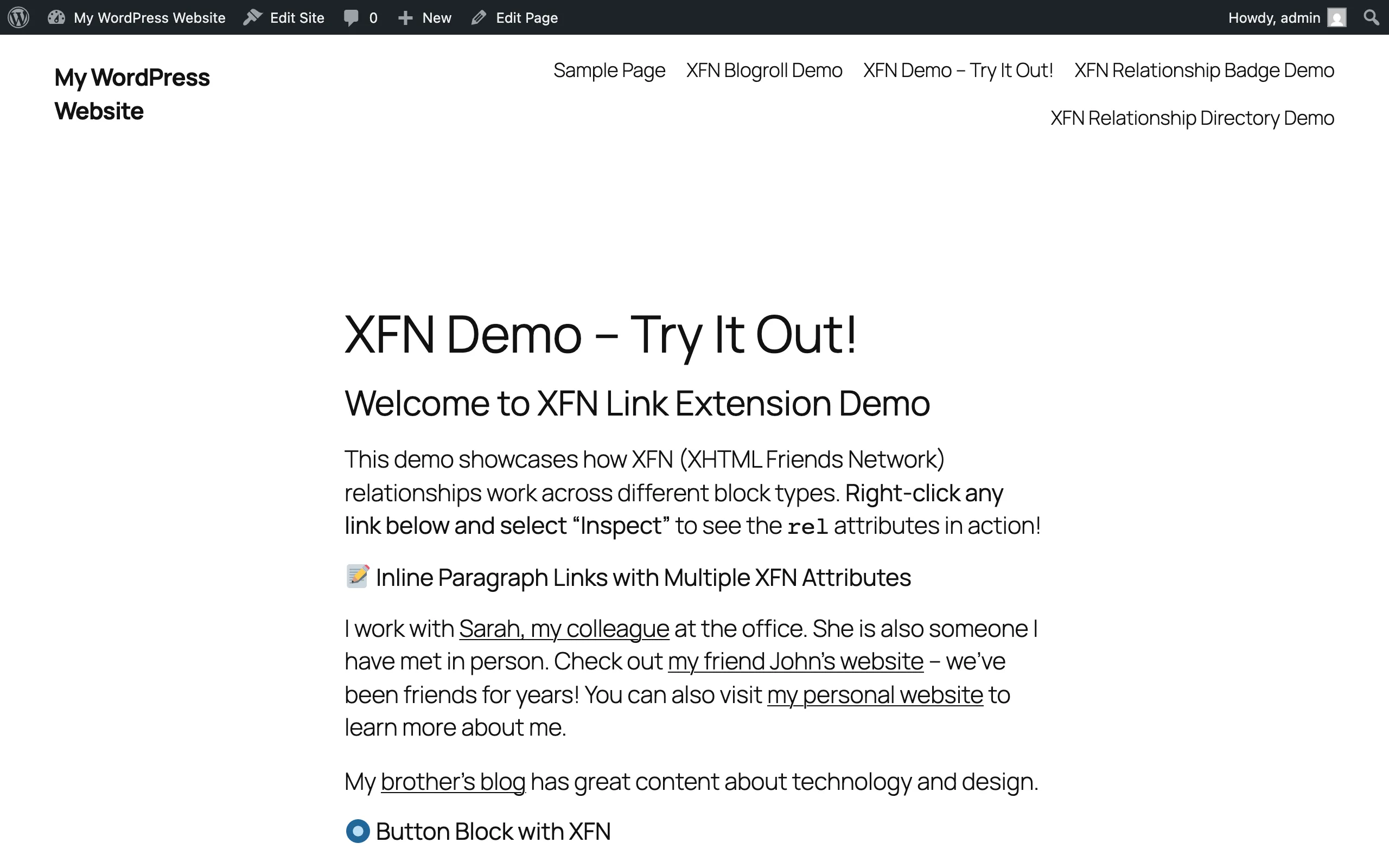Click the comments count 0
The width and height of the screenshot is (1389, 868).
[373, 18]
